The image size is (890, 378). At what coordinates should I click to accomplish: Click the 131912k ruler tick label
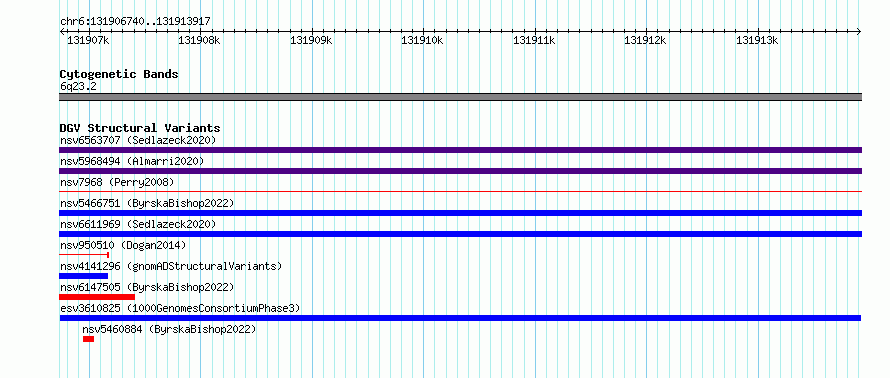point(646,40)
